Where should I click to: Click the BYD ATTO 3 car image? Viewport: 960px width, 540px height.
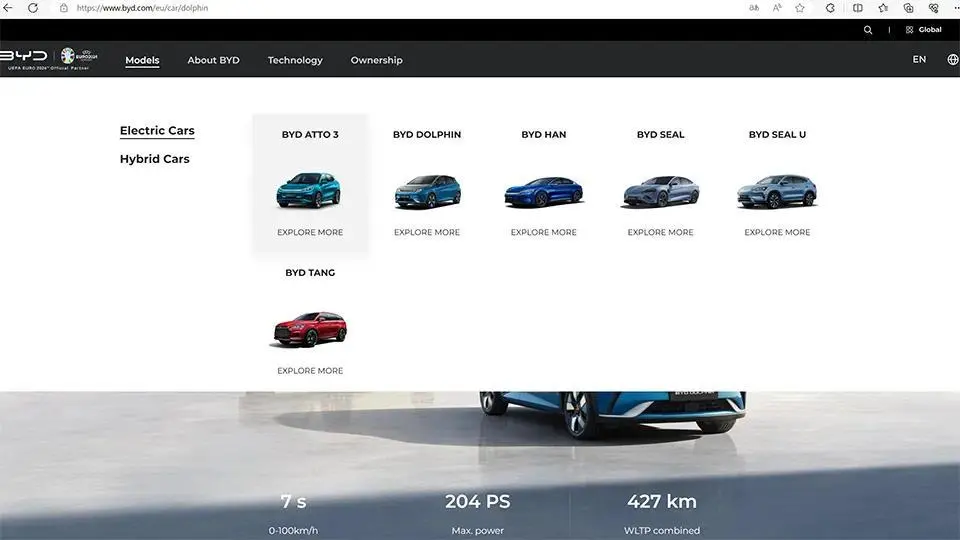309,190
